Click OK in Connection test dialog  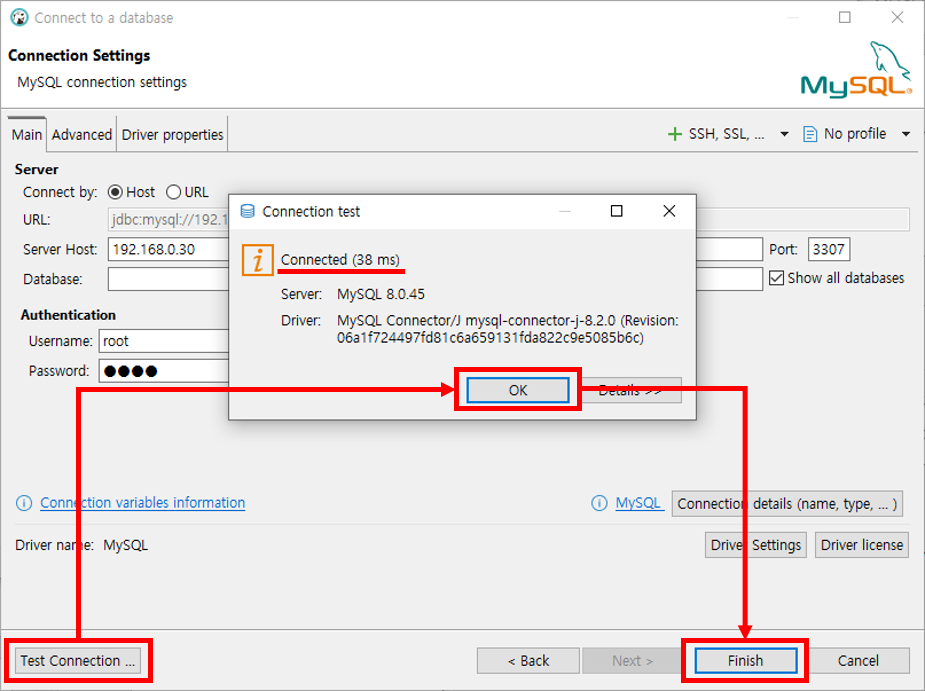pyautogui.click(x=518, y=390)
